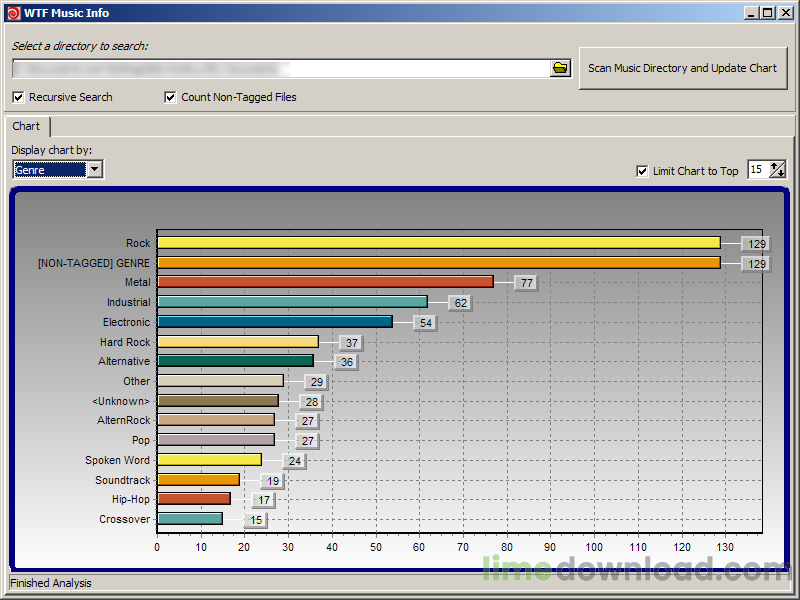Screen dimensions: 800x600
Task: Click the WTF Music Info title bar icon
Action: pyautogui.click(x=13, y=13)
